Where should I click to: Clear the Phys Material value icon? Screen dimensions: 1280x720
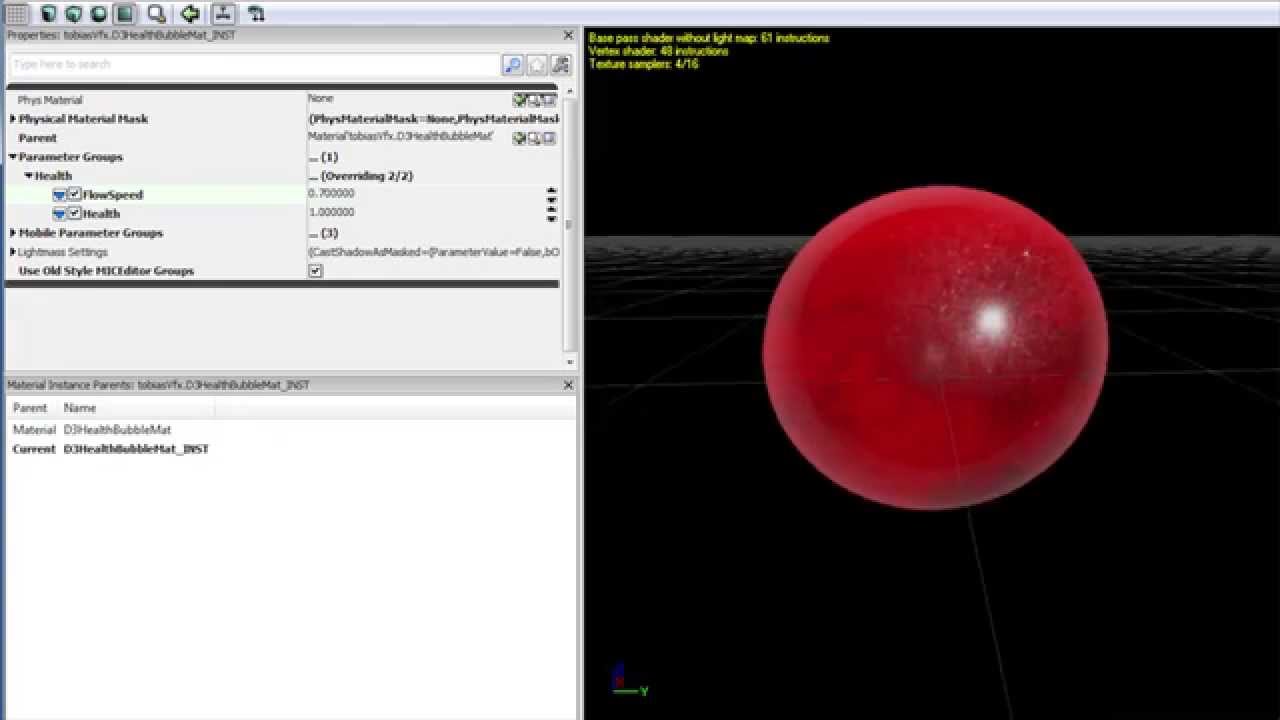click(549, 100)
